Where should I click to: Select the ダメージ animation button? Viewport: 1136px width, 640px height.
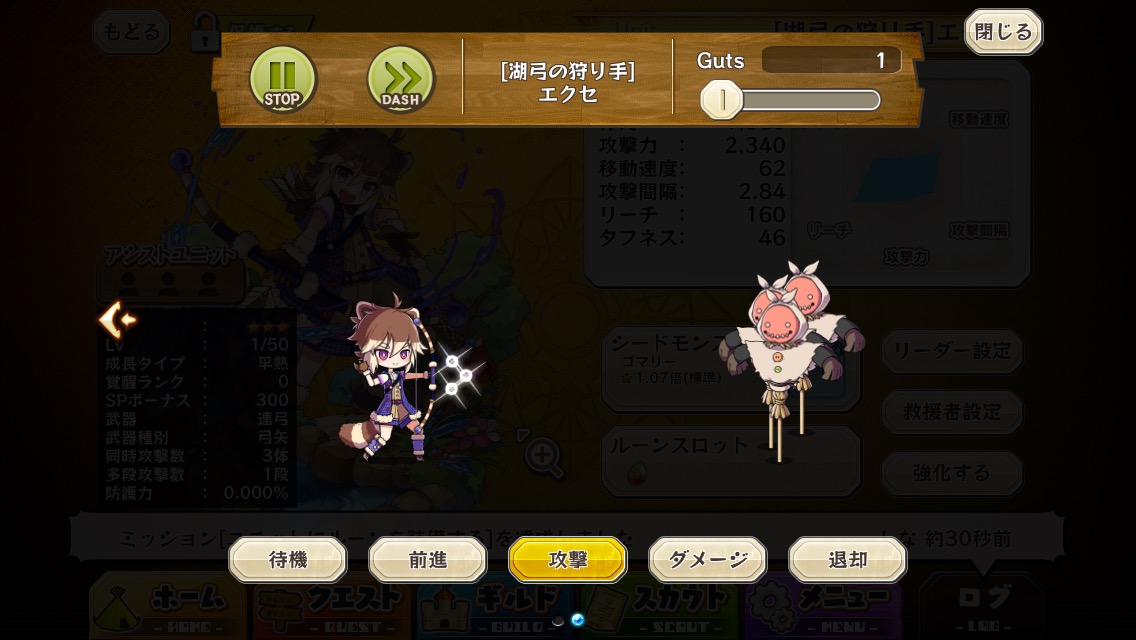(707, 560)
